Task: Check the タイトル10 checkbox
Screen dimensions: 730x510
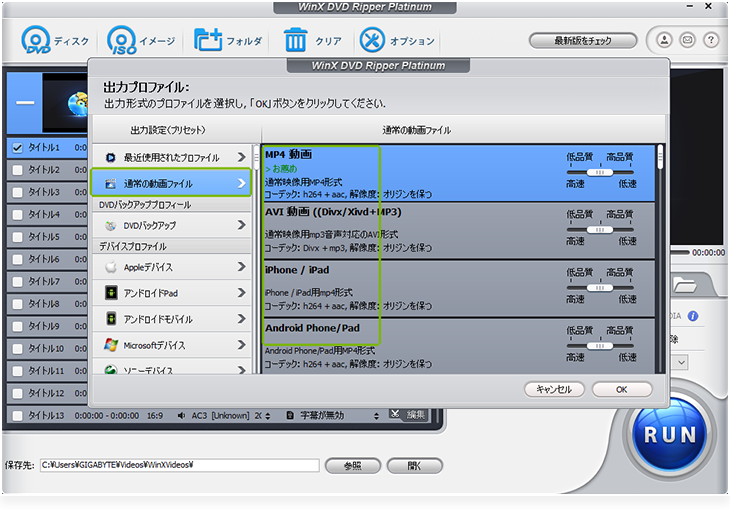Action: tap(17, 349)
